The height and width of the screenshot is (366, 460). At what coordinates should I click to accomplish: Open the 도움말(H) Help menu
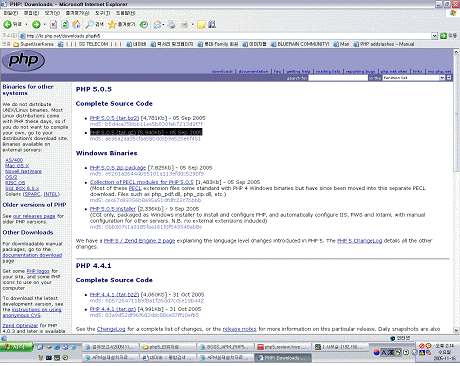click(x=125, y=13)
